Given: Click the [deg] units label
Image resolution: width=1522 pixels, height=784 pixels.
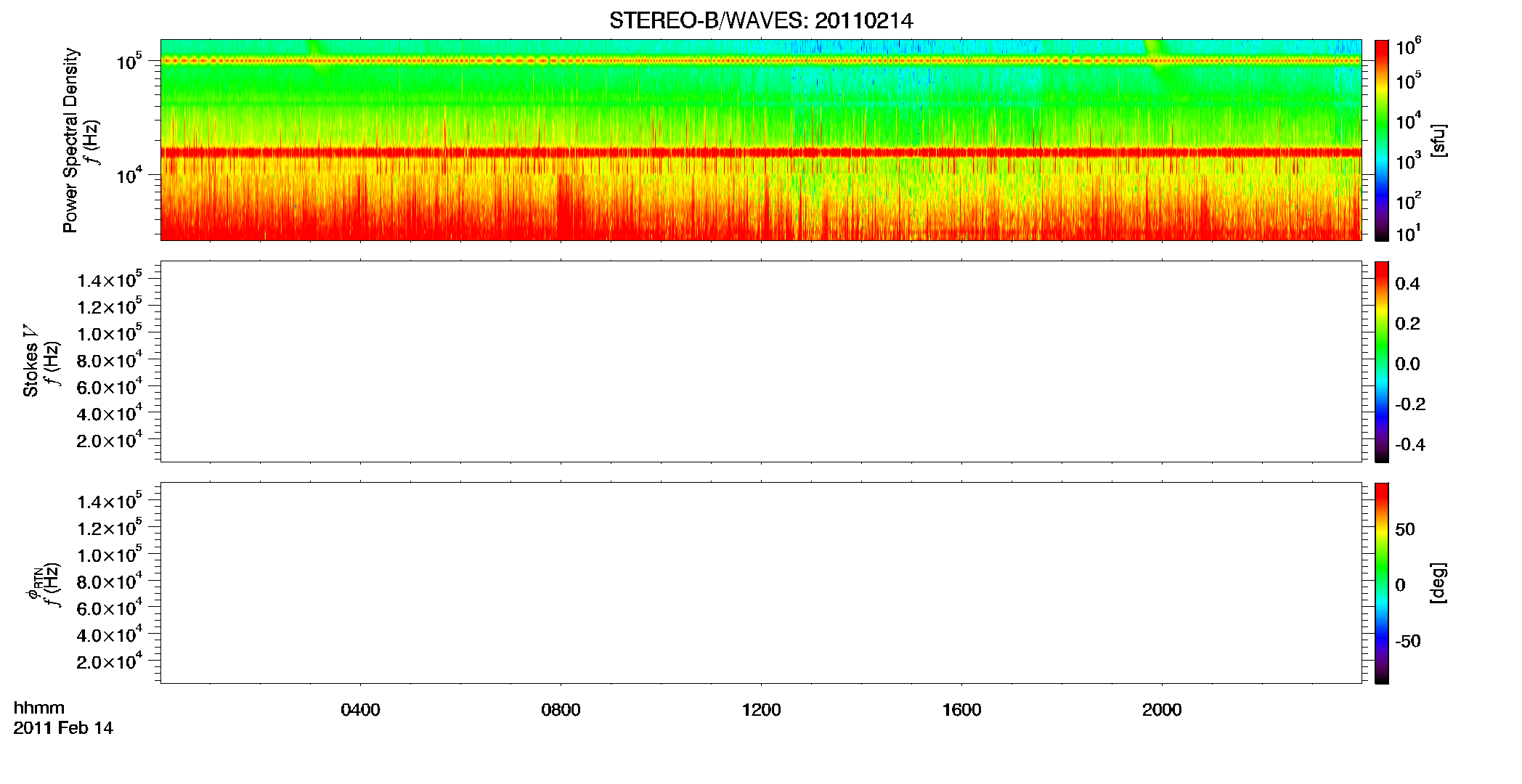Looking at the screenshot, I should click(x=1438, y=583).
